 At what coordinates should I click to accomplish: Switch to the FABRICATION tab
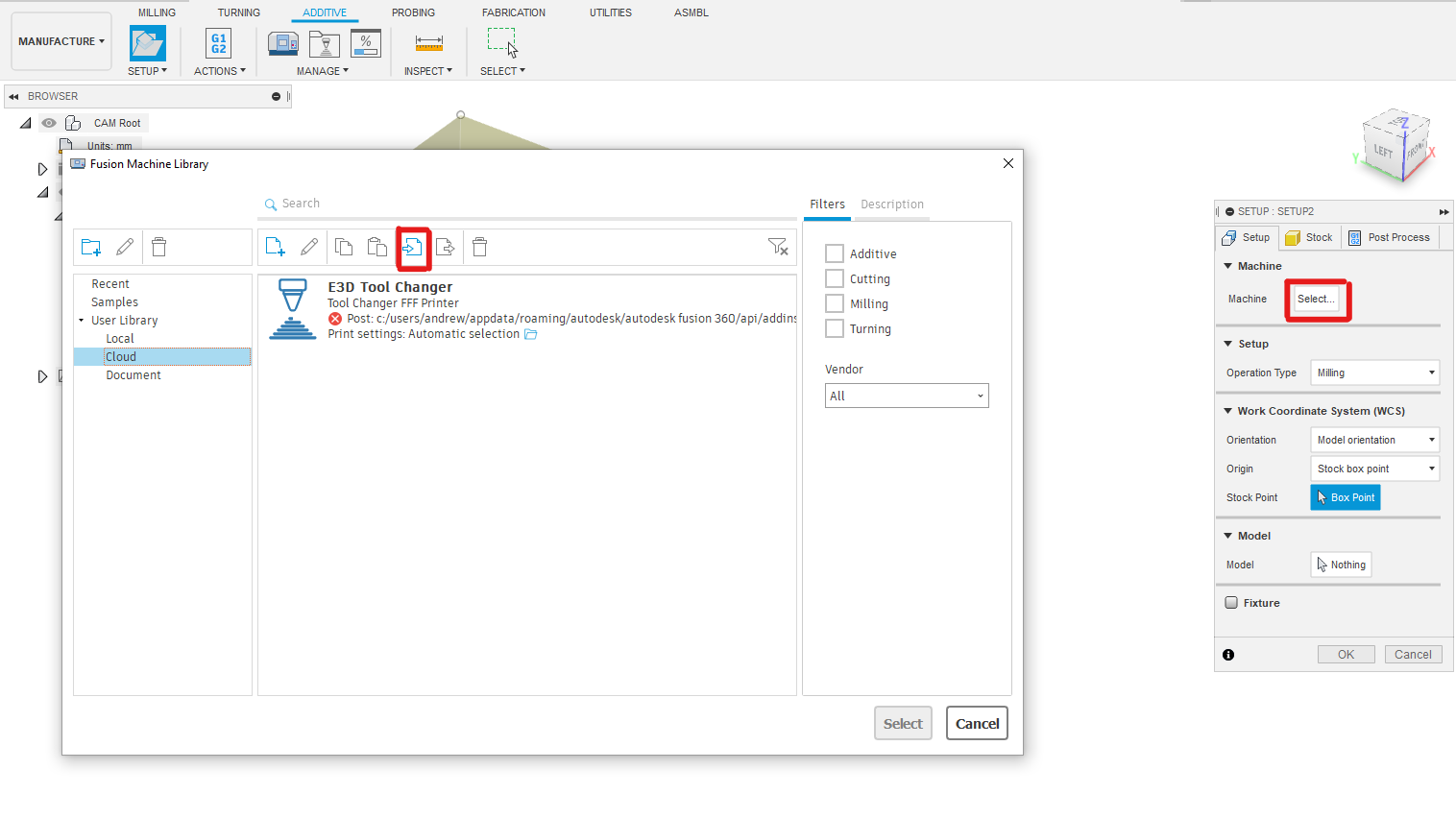click(x=514, y=12)
